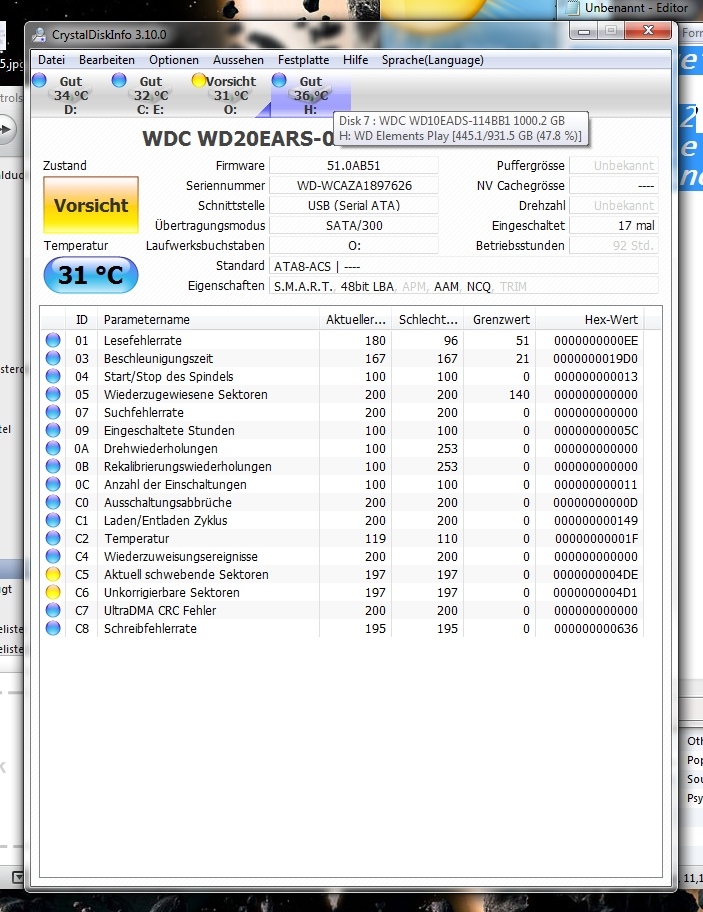Select disk O: tab marked Vorsicht
The image size is (703, 912).
(x=230, y=95)
